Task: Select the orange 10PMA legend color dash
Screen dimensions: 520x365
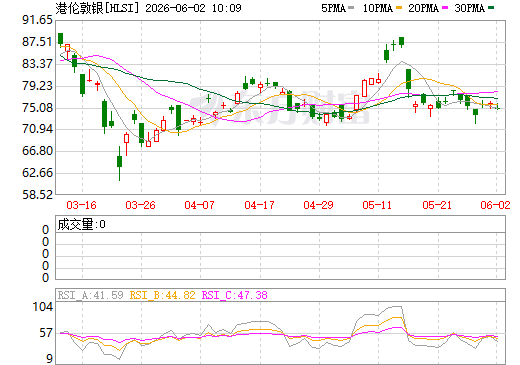Action: tap(399, 7)
